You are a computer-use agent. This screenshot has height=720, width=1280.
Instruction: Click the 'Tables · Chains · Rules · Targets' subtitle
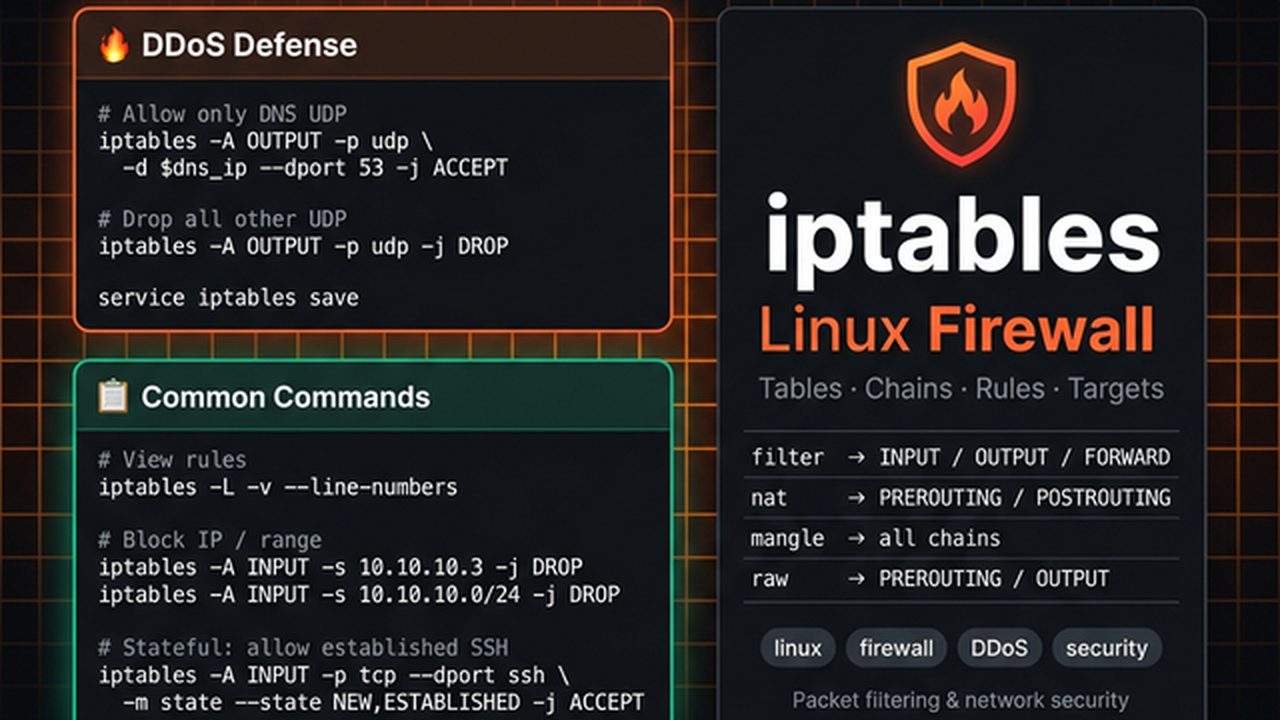coord(961,389)
